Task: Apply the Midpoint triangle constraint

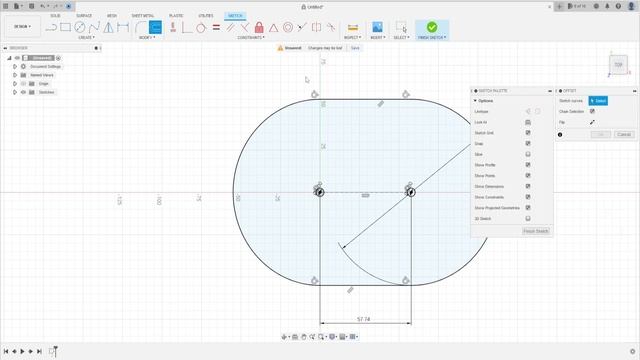Action: click(x=273, y=28)
